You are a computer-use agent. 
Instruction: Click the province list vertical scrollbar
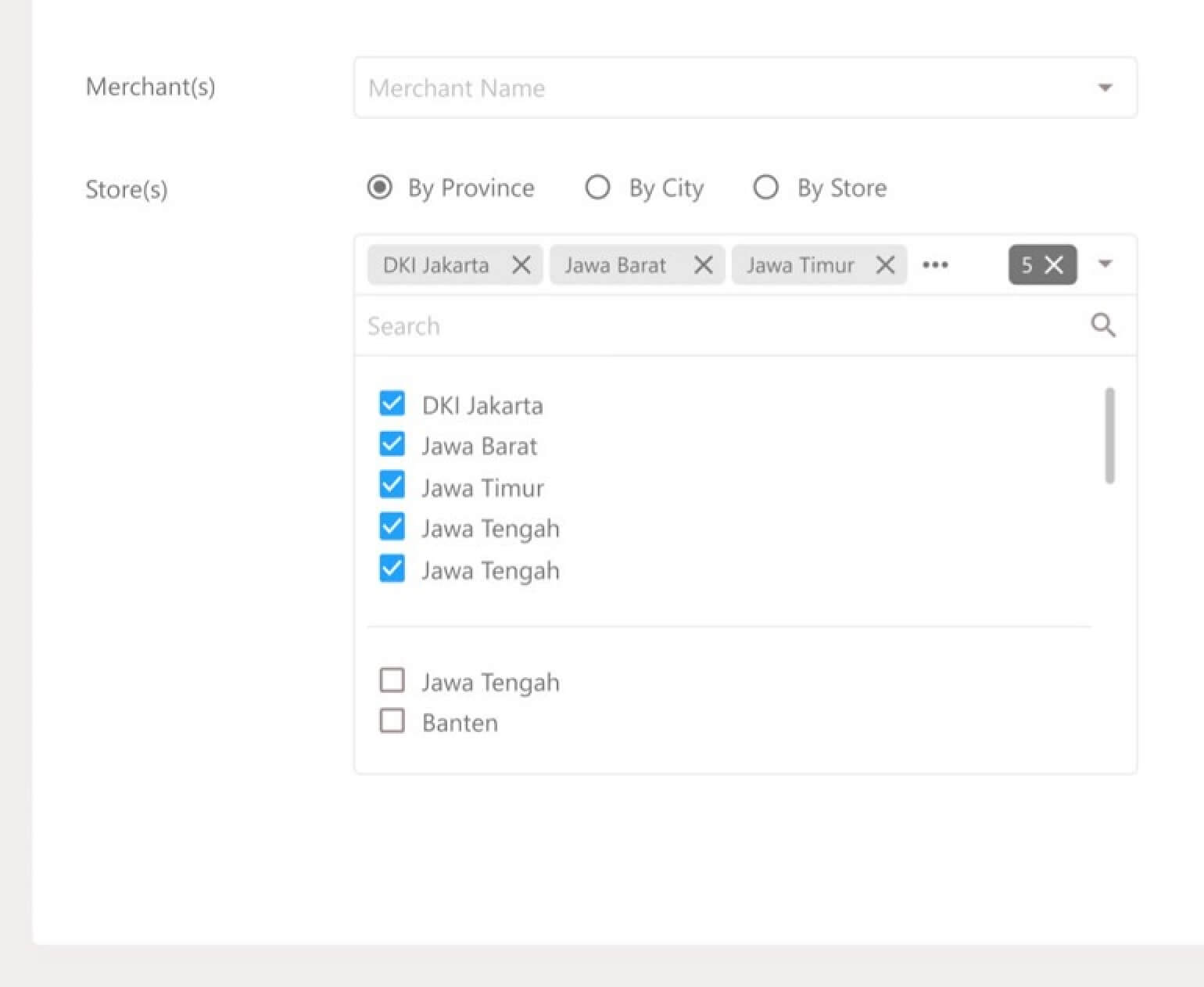click(x=1109, y=436)
